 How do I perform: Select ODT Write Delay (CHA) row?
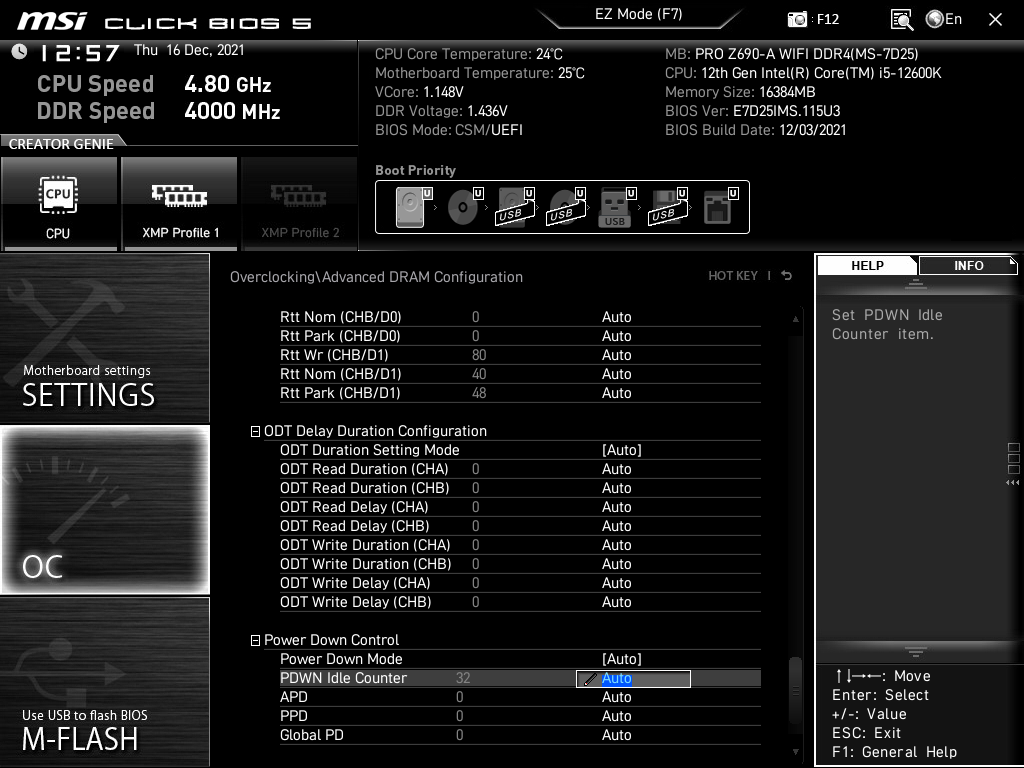point(520,583)
